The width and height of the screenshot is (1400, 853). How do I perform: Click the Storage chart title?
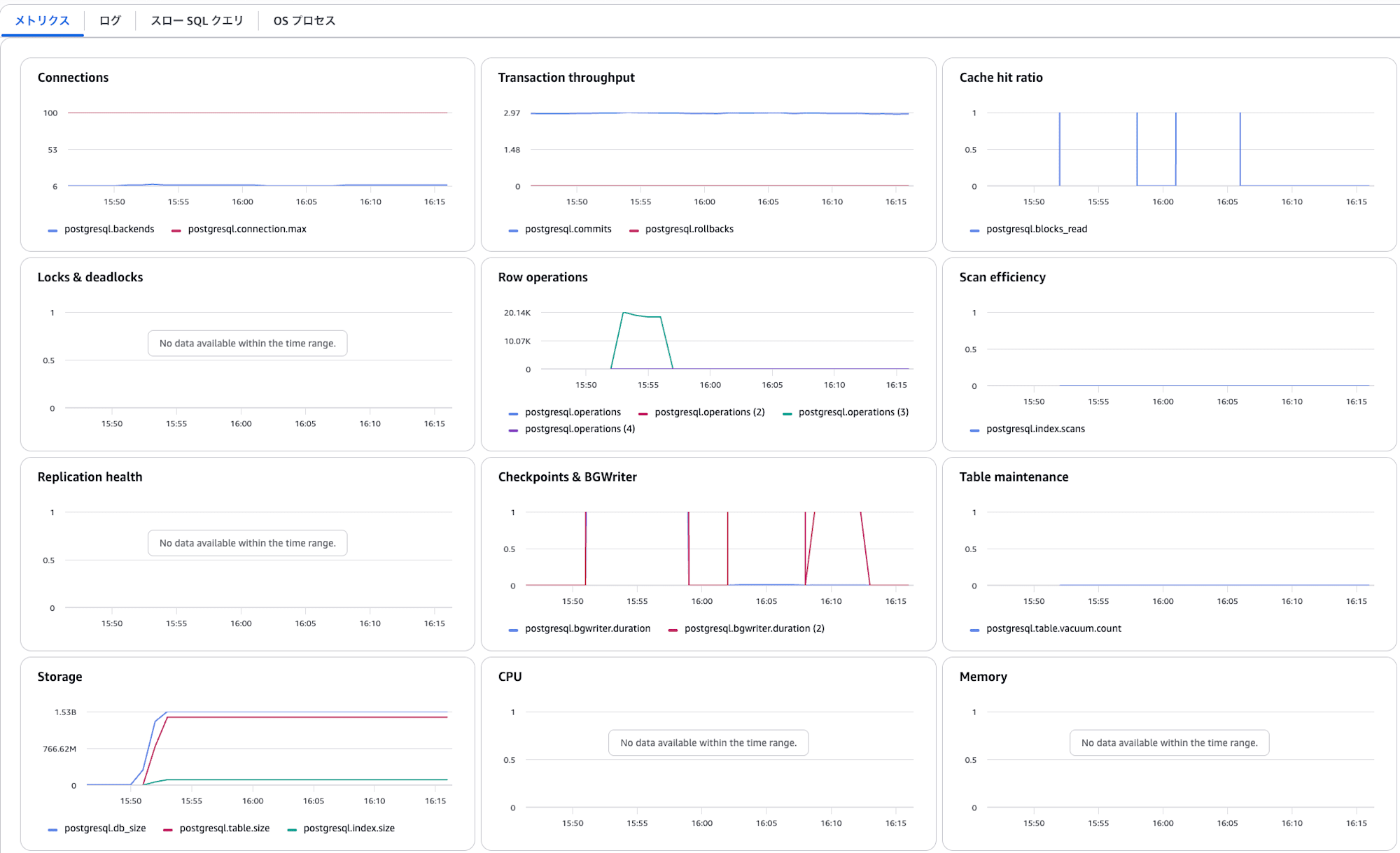tap(59, 677)
